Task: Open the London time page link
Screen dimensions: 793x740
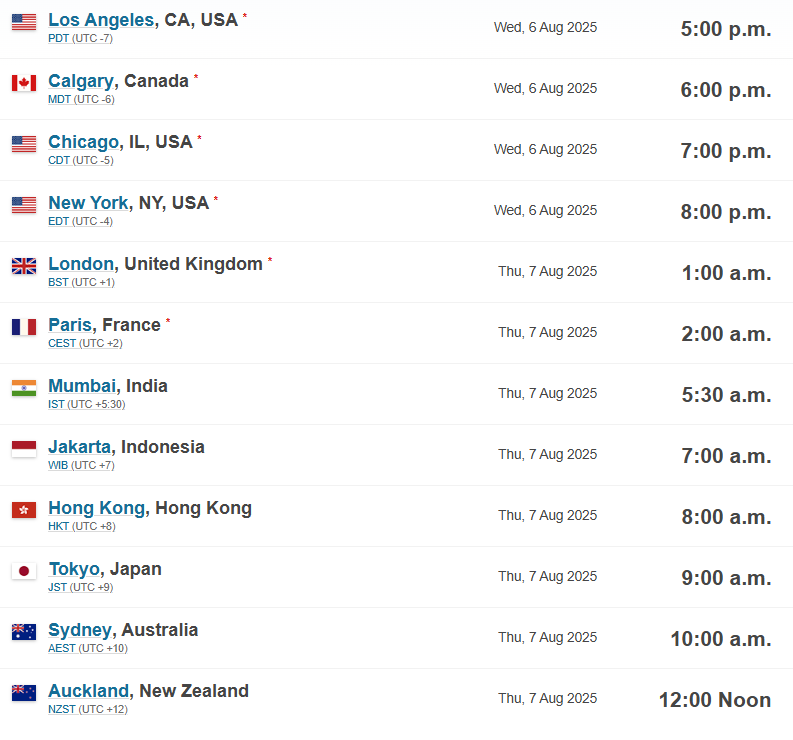Action: (81, 264)
